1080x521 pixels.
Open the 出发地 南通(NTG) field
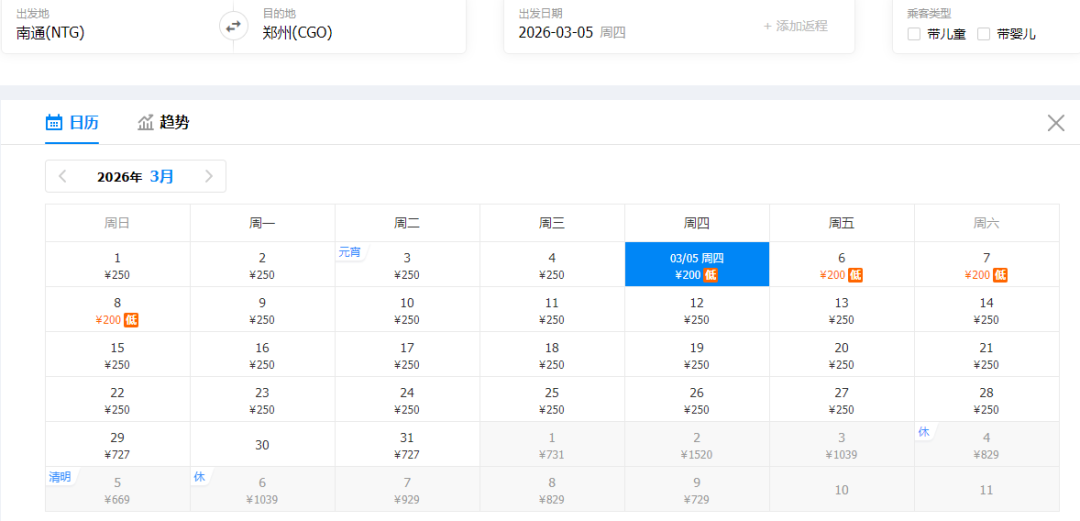pyautogui.click(x=100, y=32)
